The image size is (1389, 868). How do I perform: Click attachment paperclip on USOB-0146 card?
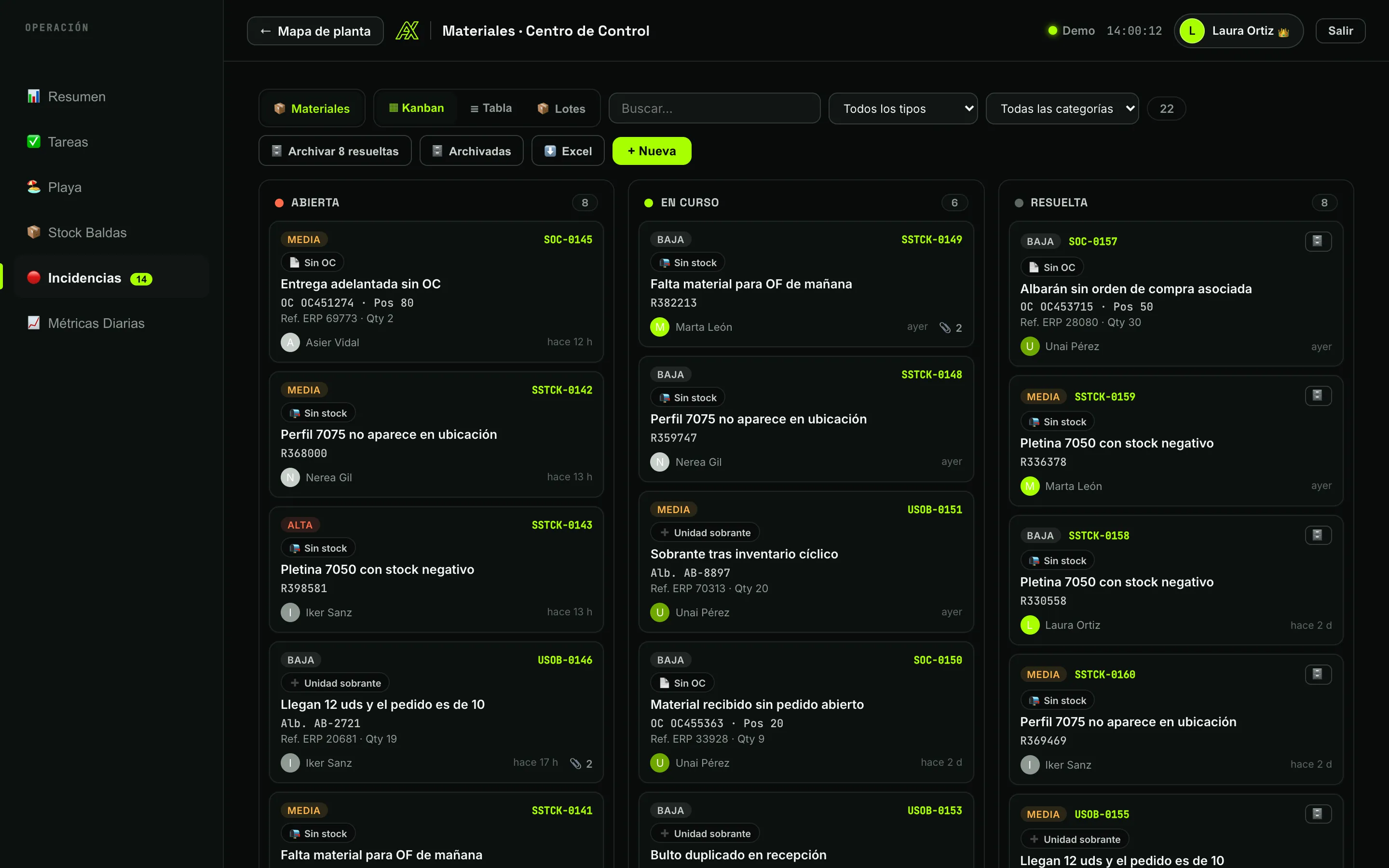[575, 763]
